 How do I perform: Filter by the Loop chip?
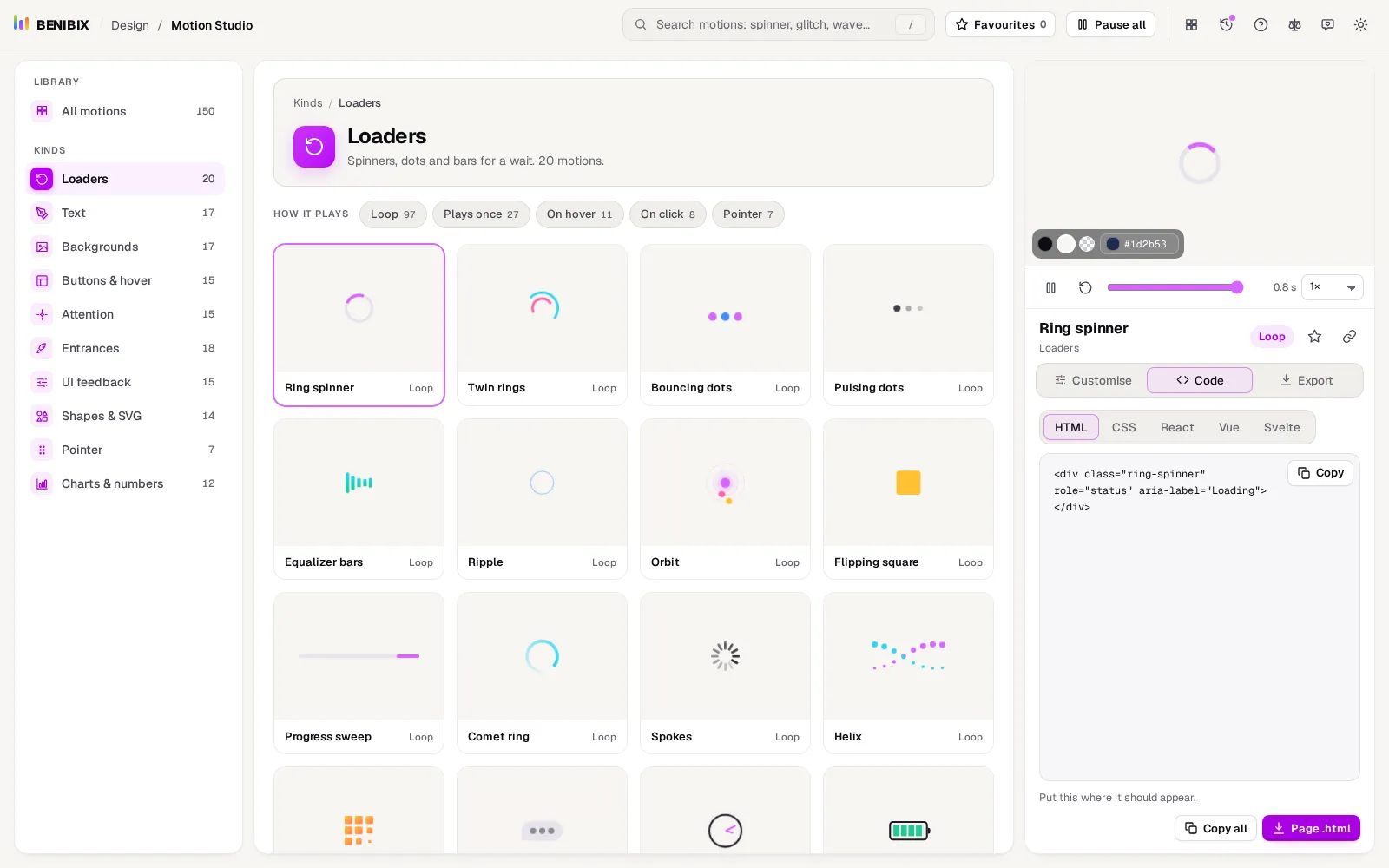392,214
